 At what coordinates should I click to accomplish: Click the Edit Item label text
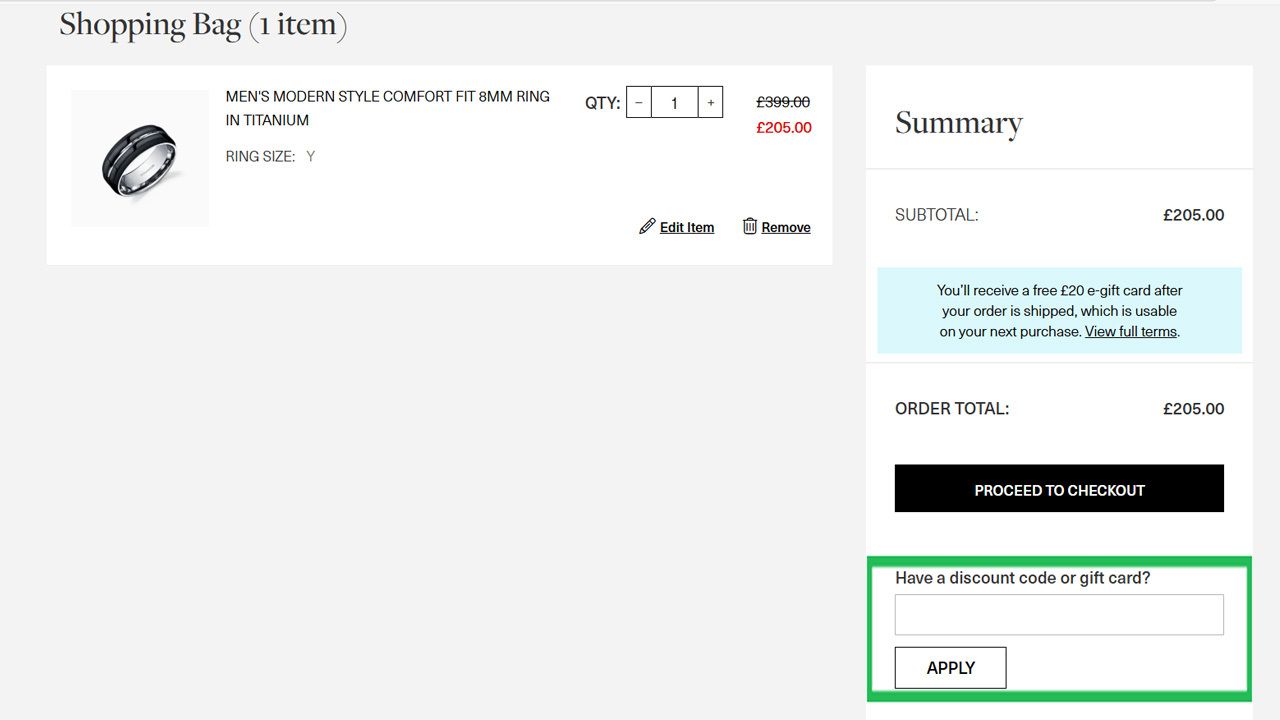[687, 227]
